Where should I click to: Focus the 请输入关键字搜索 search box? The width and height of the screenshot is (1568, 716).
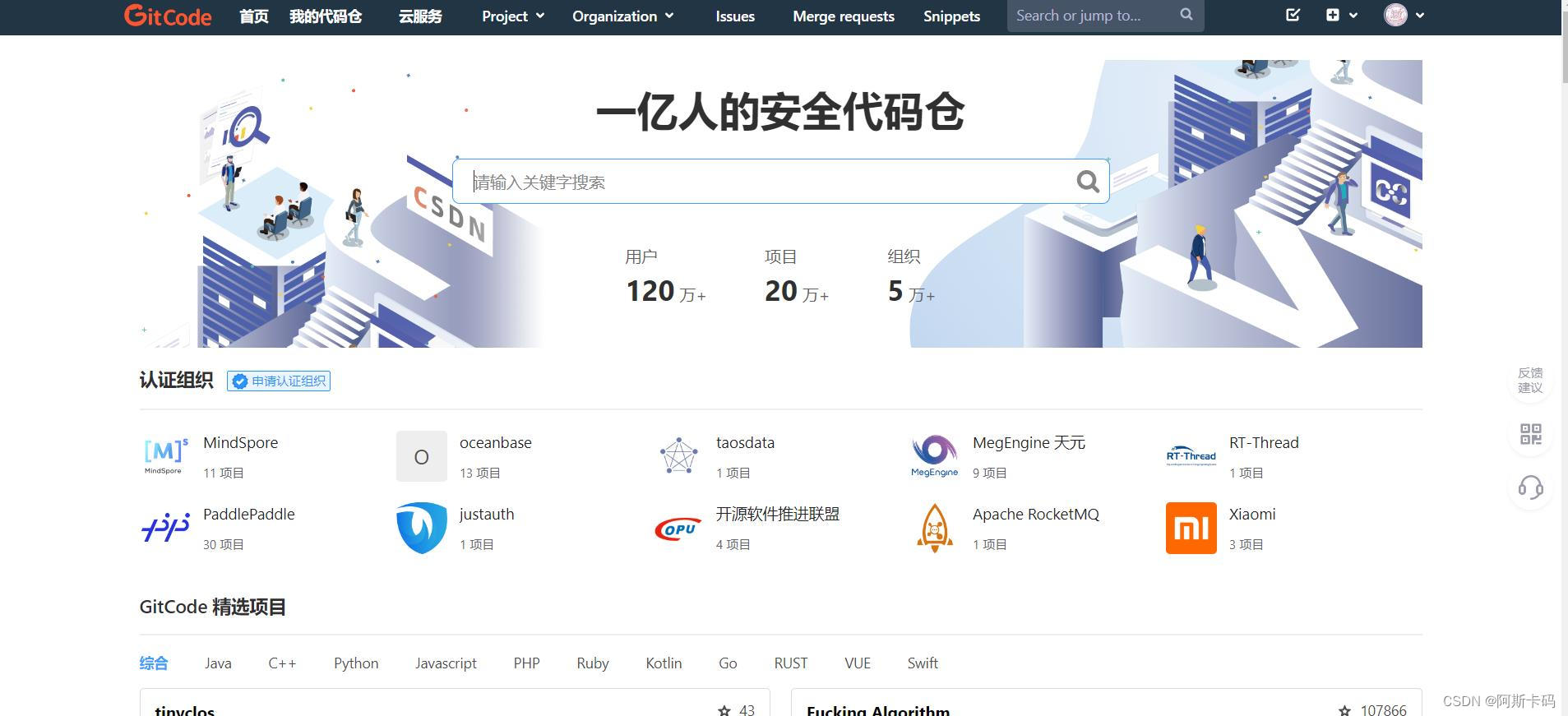(x=780, y=181)
